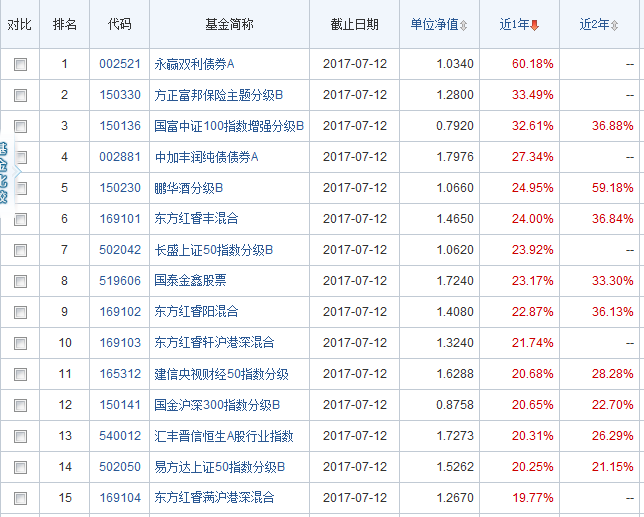Click fund code 150136

(120, 126)
